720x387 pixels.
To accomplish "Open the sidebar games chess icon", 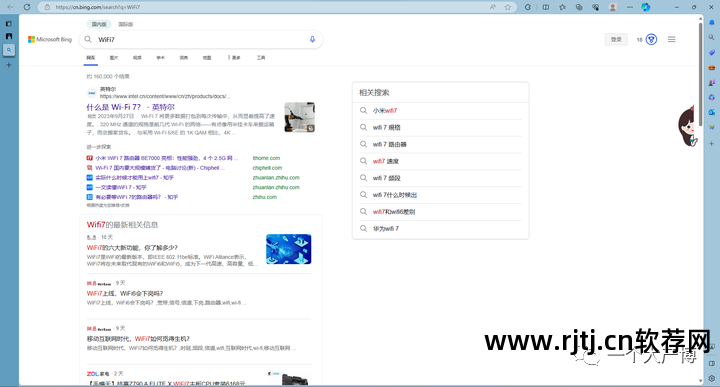I will pos(711,83).
